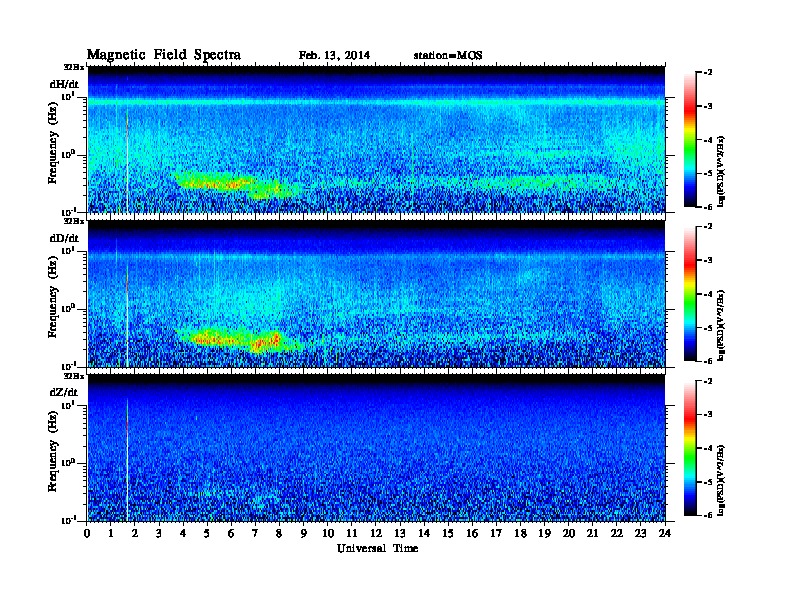Viewport: 792px width, 612px height.
Task: Click the "4" hour tick label
Action: [x=183, y=533]
